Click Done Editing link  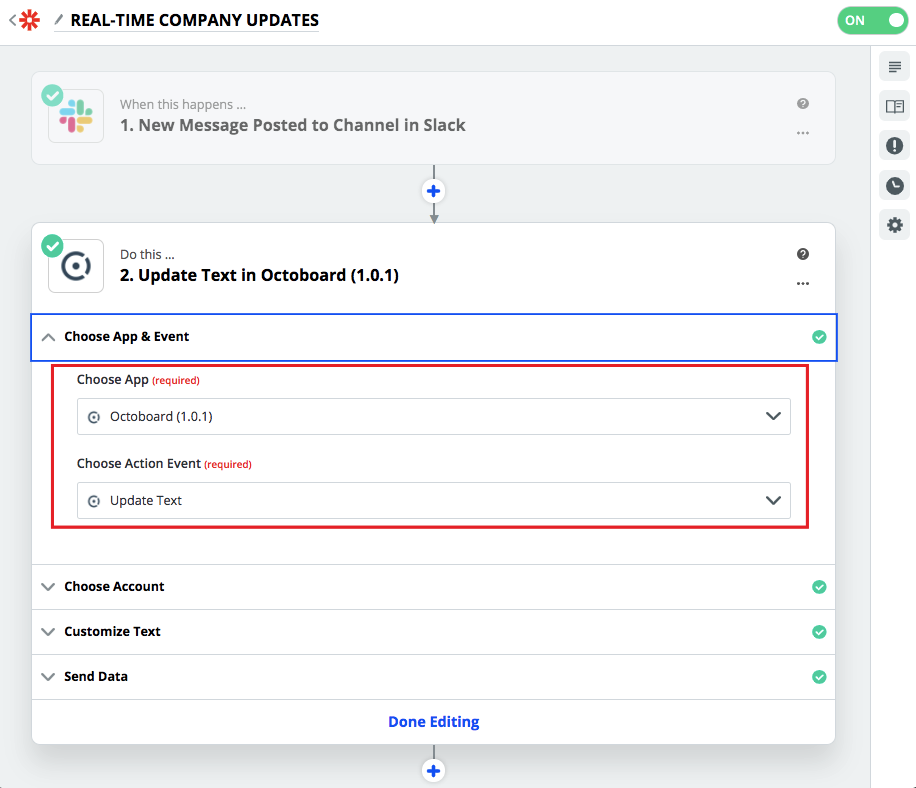pos(433,722)
